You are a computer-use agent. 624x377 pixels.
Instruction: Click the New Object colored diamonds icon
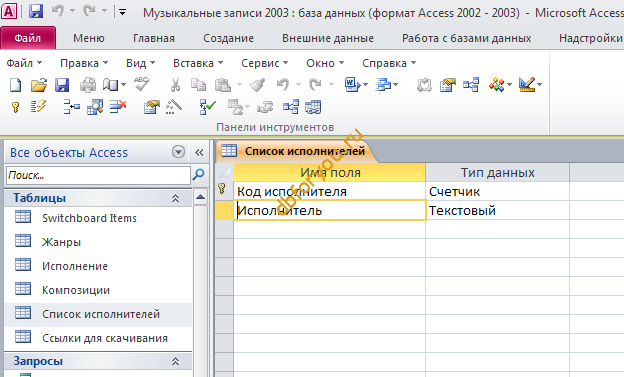496,85
